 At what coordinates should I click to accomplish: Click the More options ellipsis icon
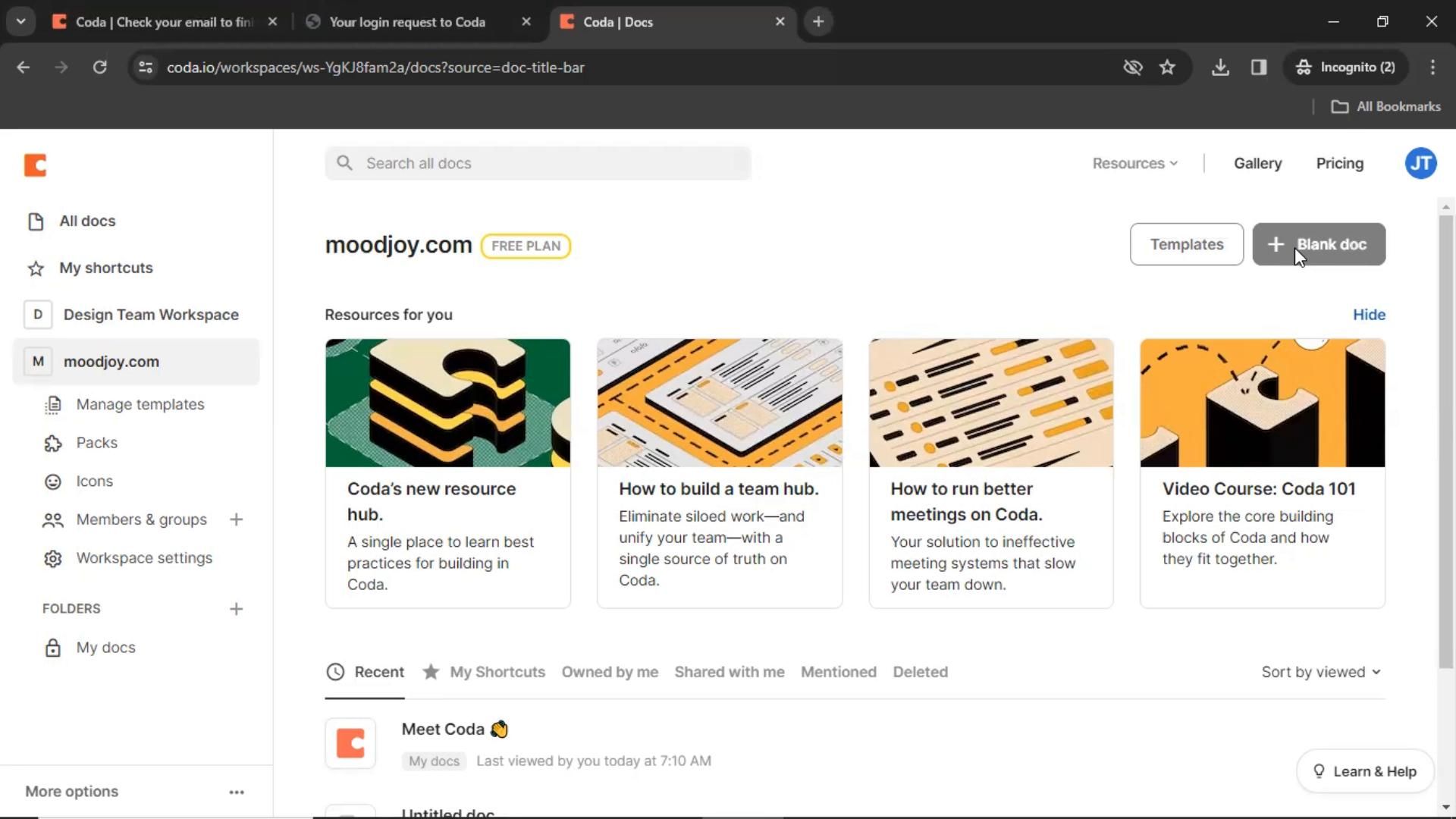(237, 792)
